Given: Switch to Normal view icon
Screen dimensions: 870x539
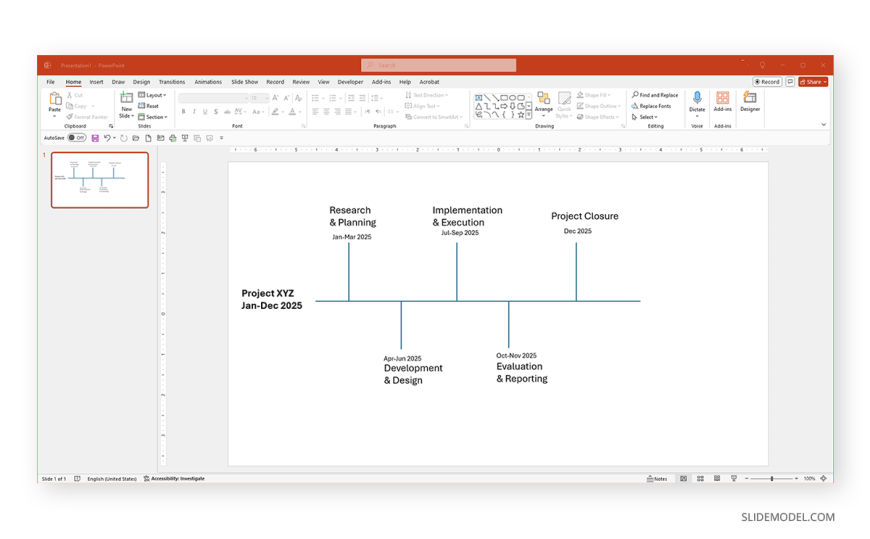Looking at the screenshot, I should click(684, 478).
